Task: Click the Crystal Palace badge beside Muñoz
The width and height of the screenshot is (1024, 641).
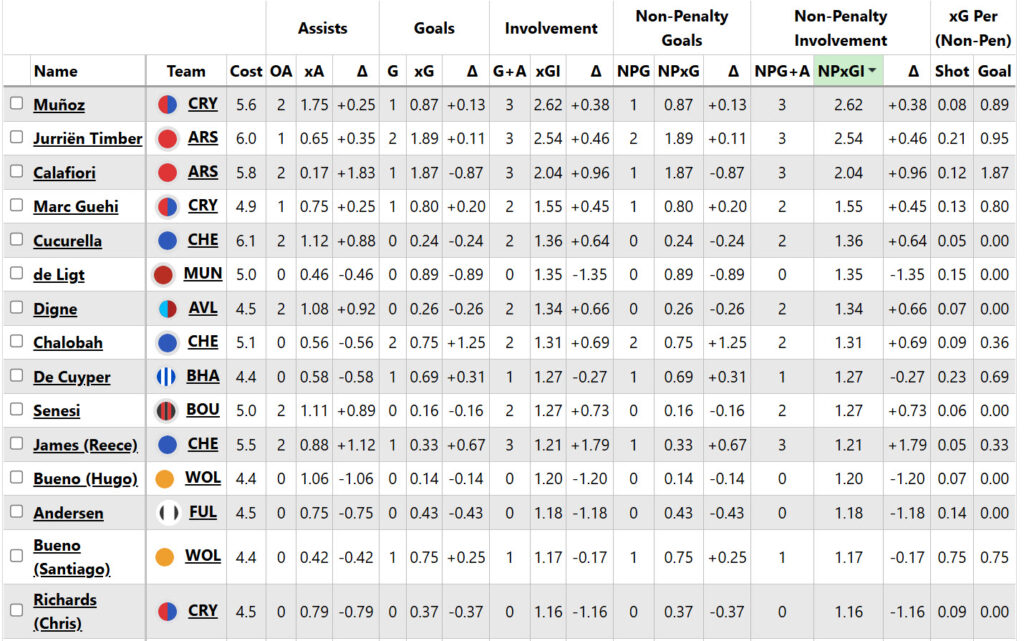Action: pos(168,104)
